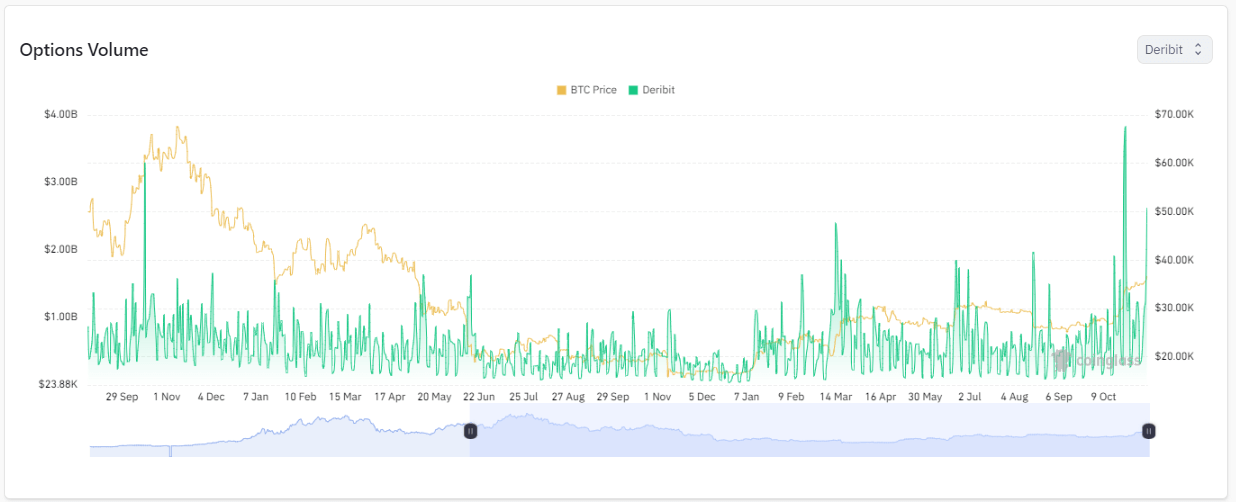Viewport: 1236px width, 502px height.
Task: Toggle the Deribit legend series
Action: click(x=657, y=90)
